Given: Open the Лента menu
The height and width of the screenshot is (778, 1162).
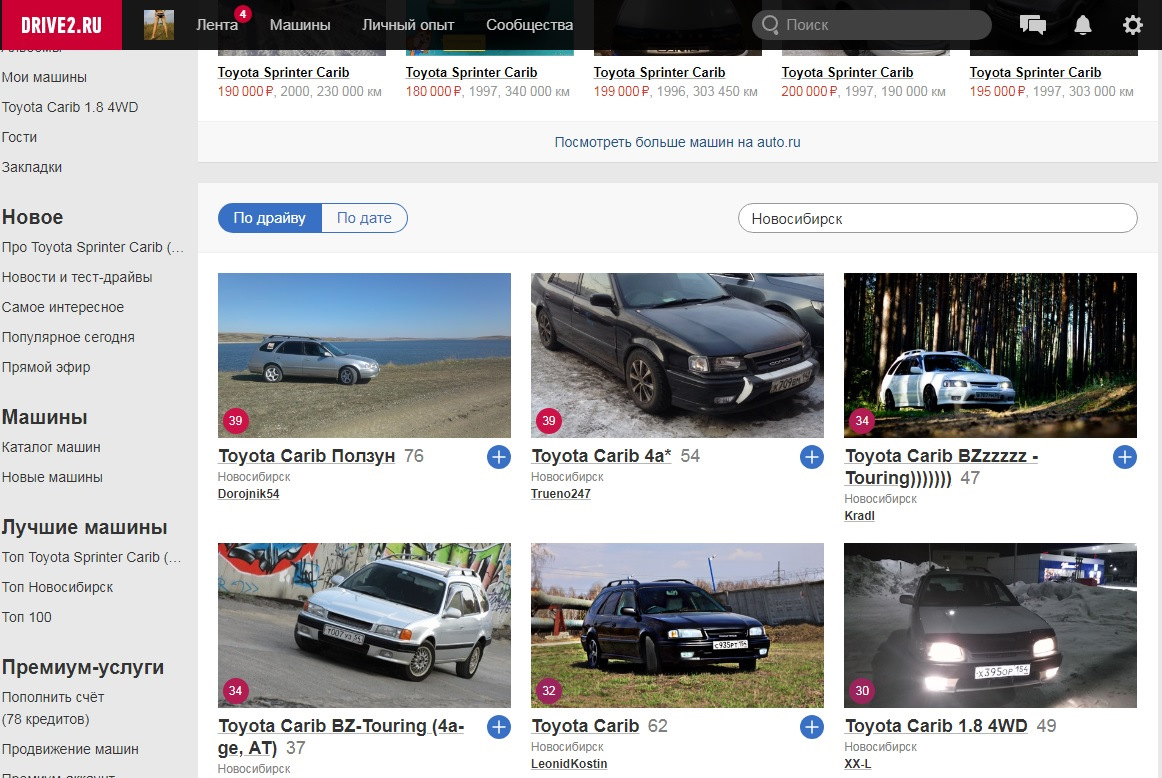Looking at the screenshot, I should pyautogui.click(x=217, y=24).
